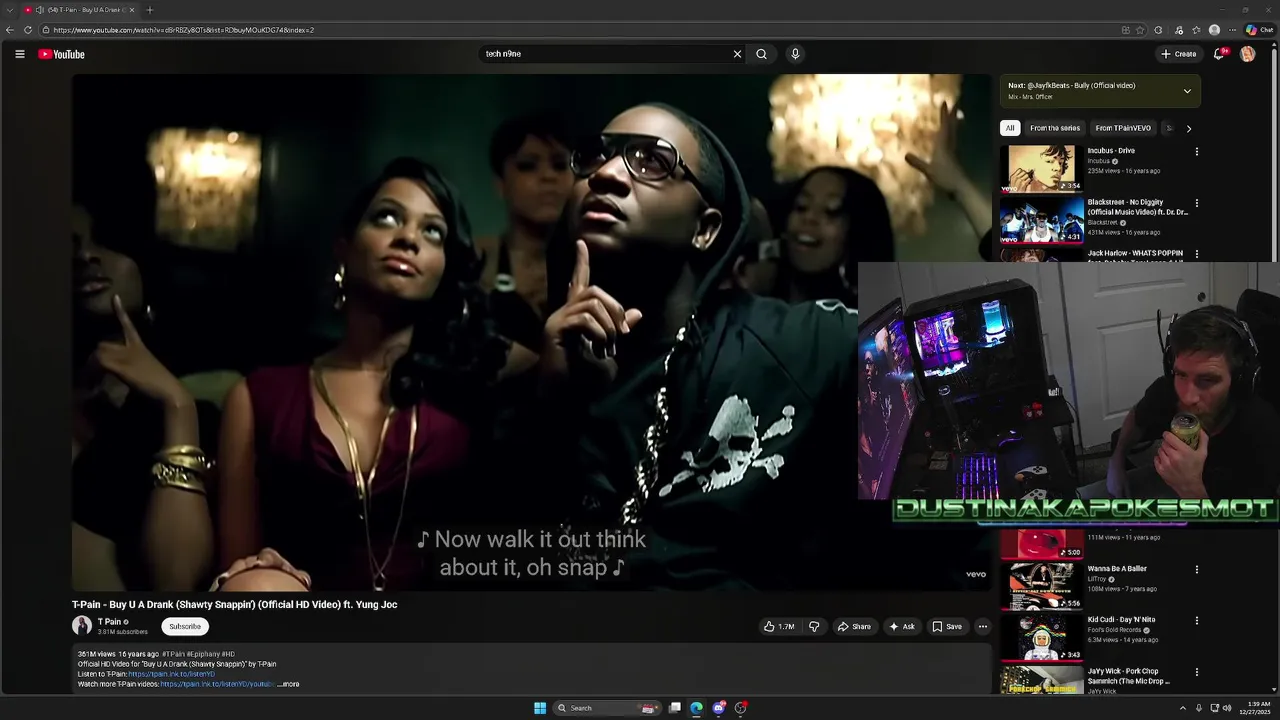Open Discord from the taskbar
This screenshot has width=1280, height=720.
(719, 708)
